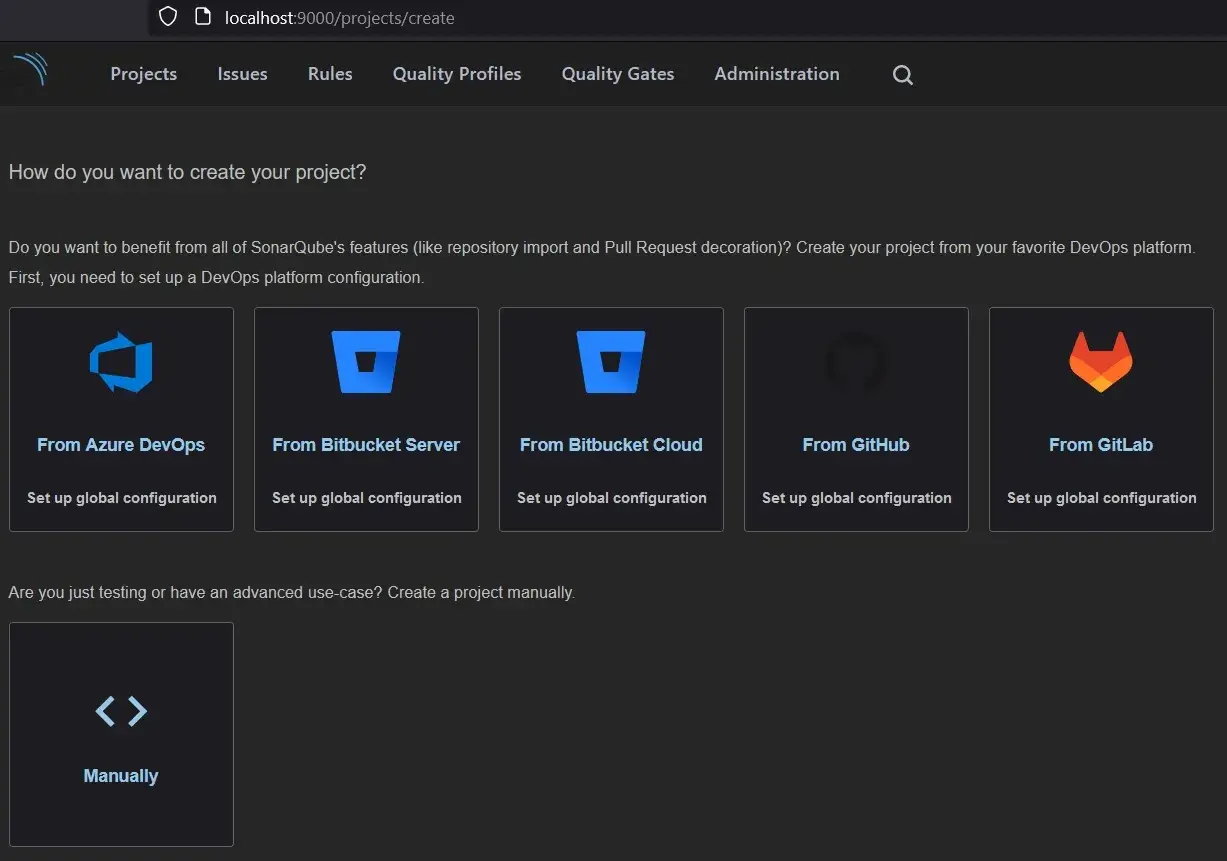
Task: Click 'Are you just testing' manual creation text
Action: coord(291,592)
